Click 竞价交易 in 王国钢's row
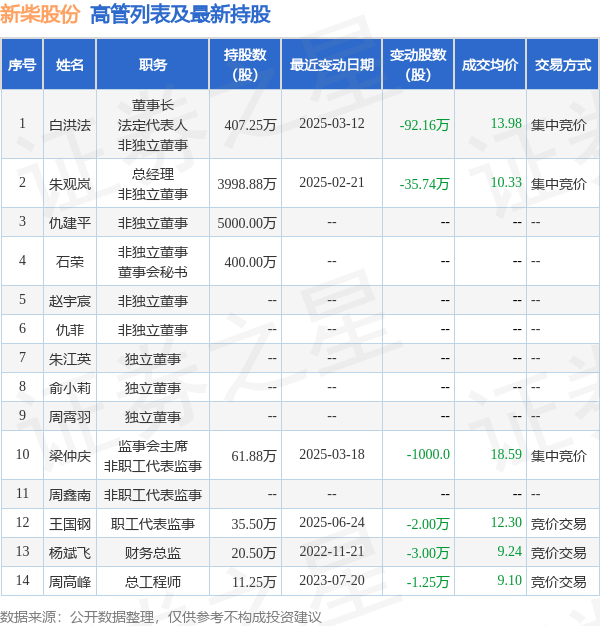Screen dimensions: 600x626 pos(558,523)
